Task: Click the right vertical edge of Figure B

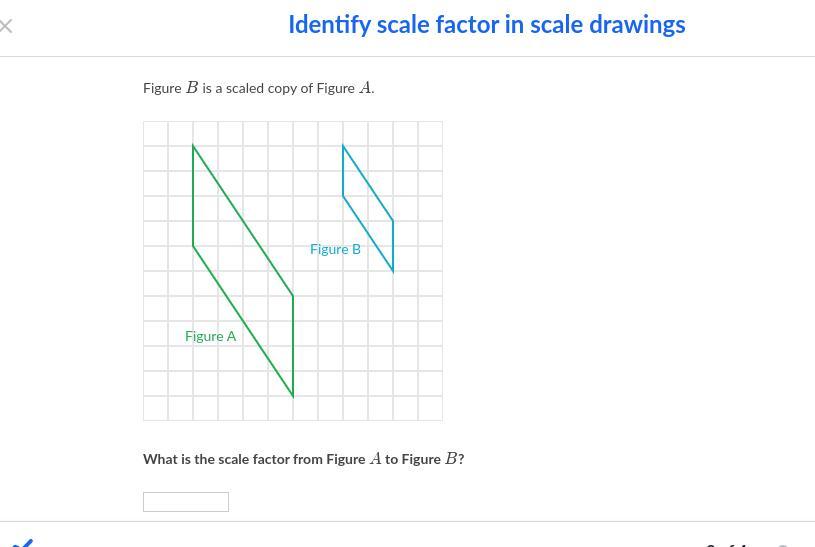Action: point(393,246)
